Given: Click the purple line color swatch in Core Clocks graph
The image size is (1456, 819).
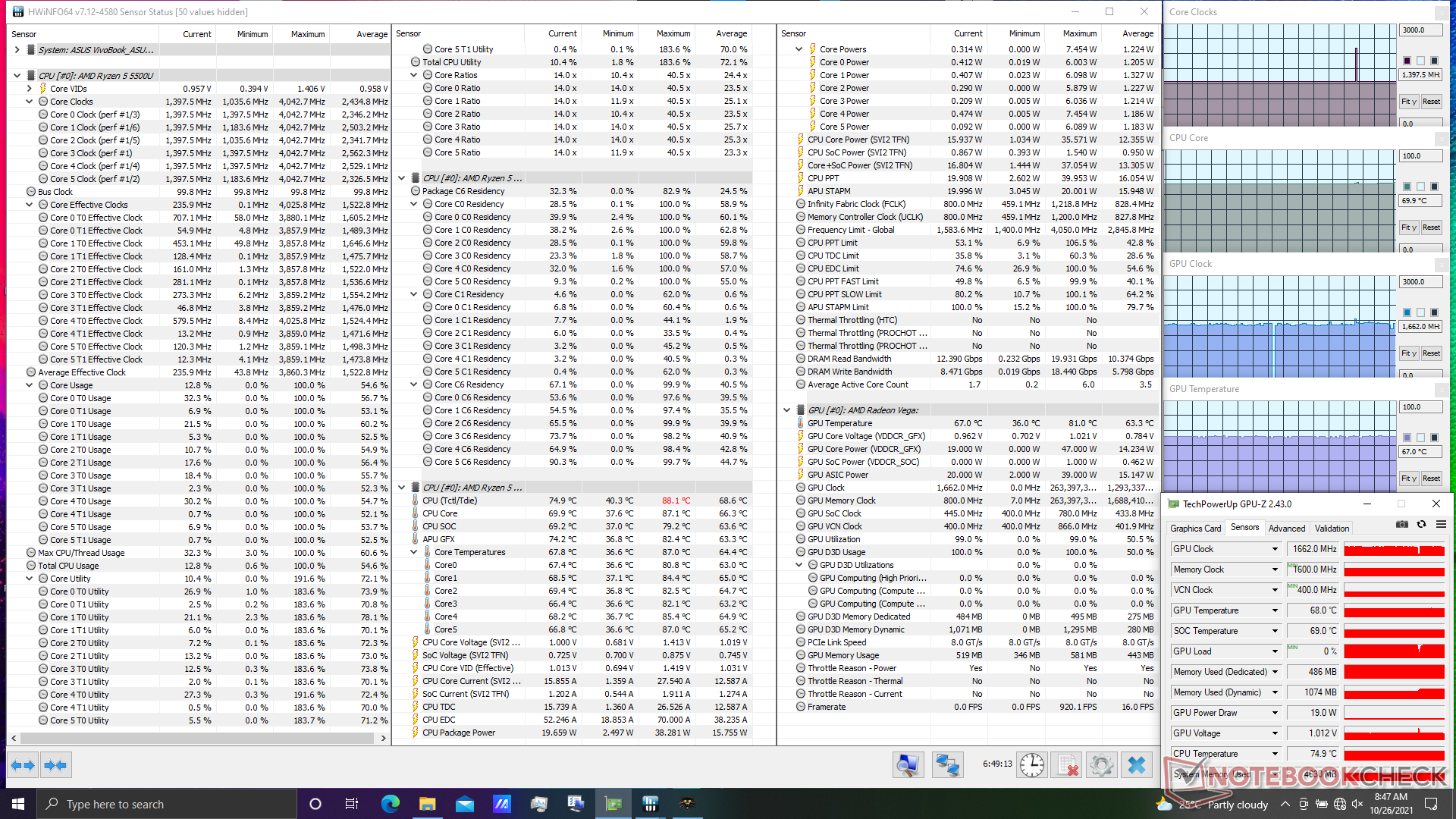Looking at the screenshot, I should click(1407, 61).
